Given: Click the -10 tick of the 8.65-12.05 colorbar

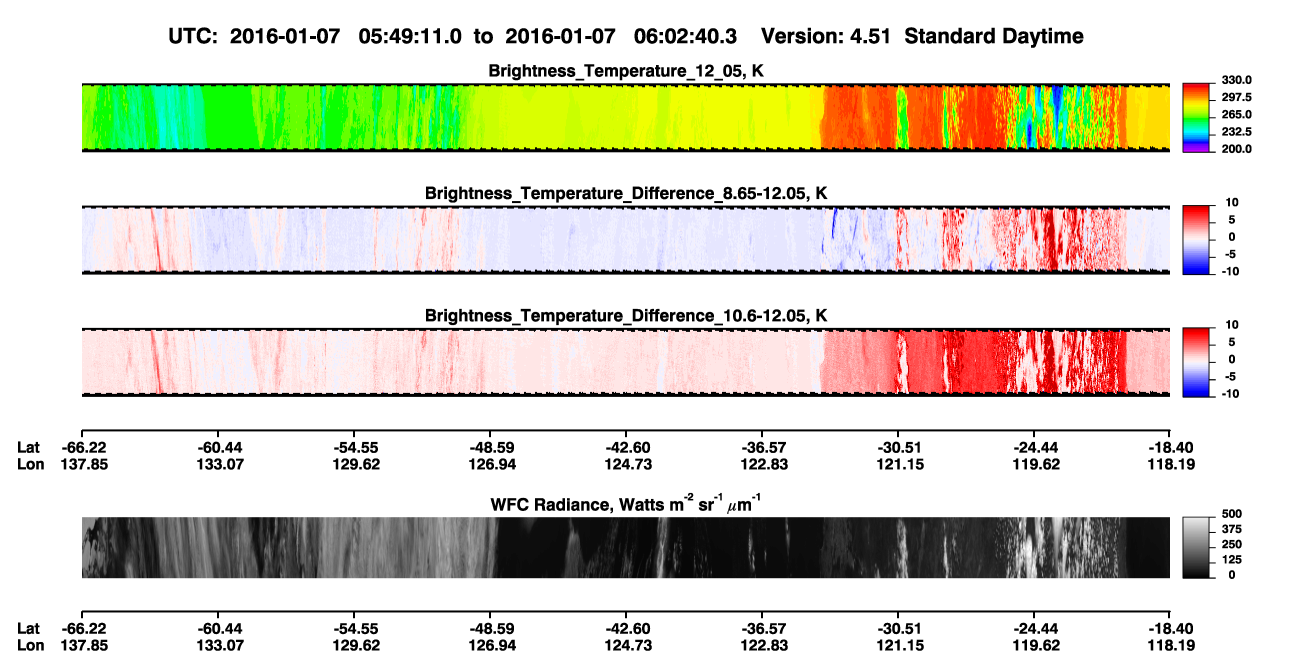Looking at the screenshot, I should click(1229, 271).
